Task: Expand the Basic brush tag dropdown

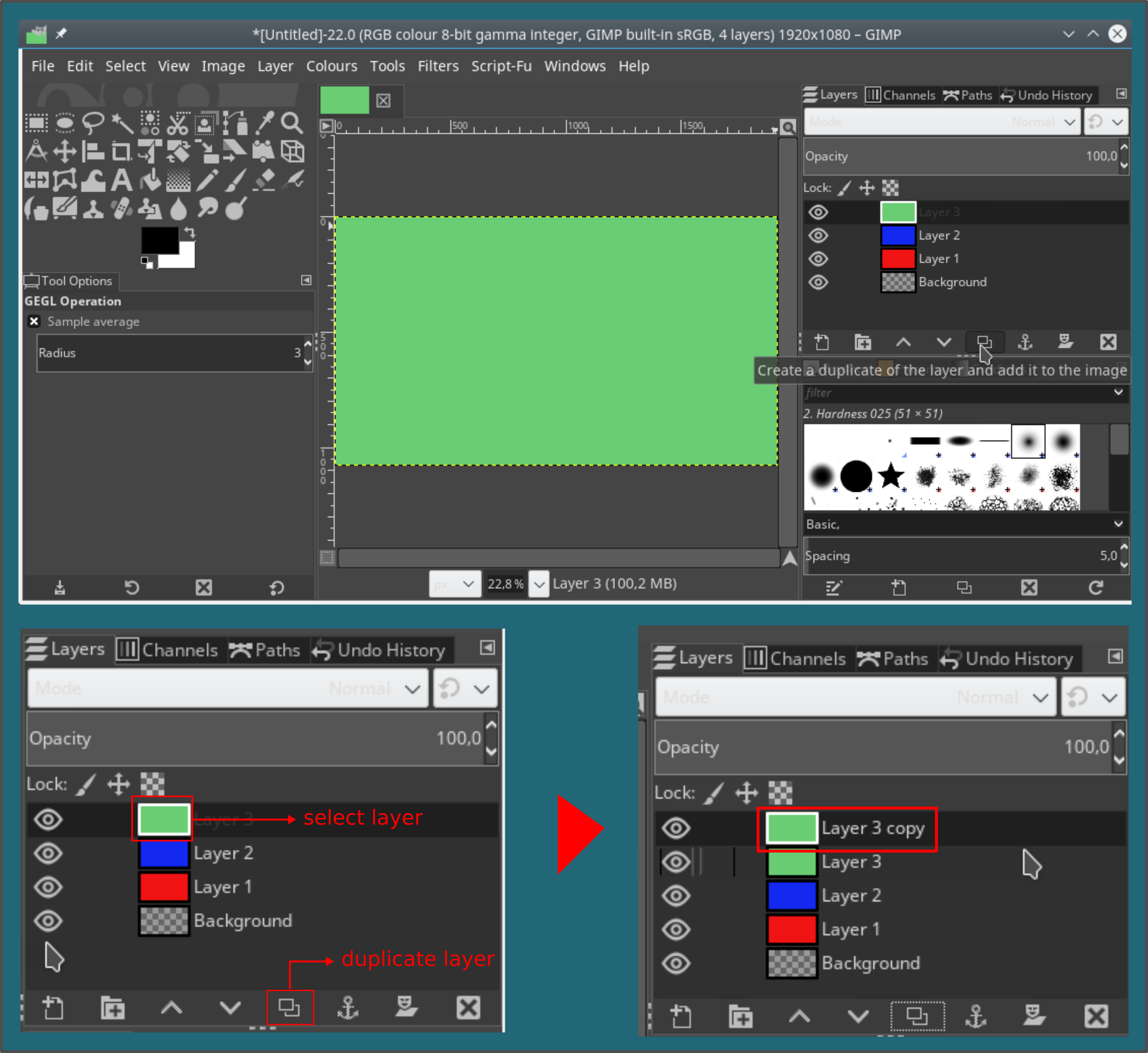Action: [1118, 524]
